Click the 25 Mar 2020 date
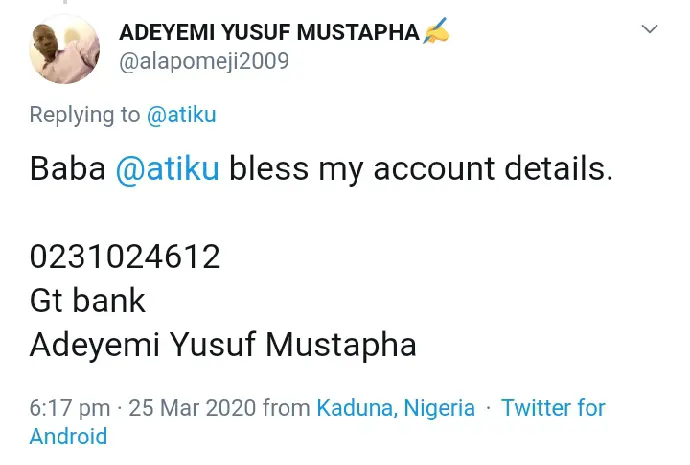 tap(192, 408)
